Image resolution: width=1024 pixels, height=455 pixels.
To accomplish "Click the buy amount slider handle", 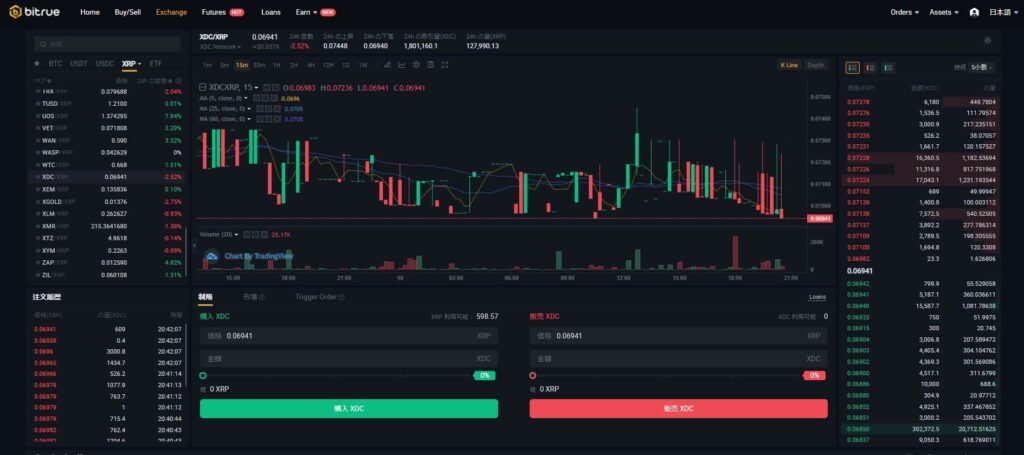I will click(203, 376).
